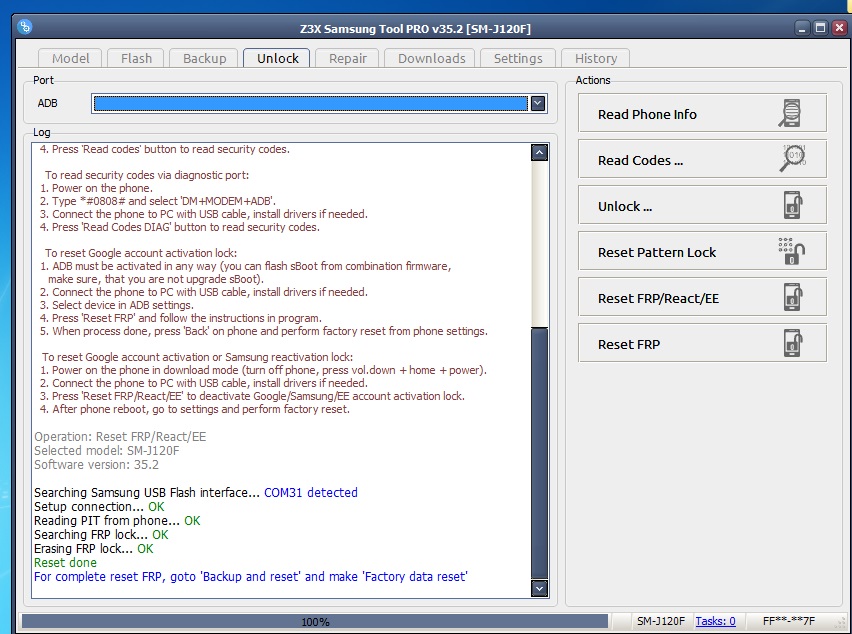Click 'Selected model: SM-J120F' log line
This screenshot has width=852, height=634.
click(x=106, y=450)
